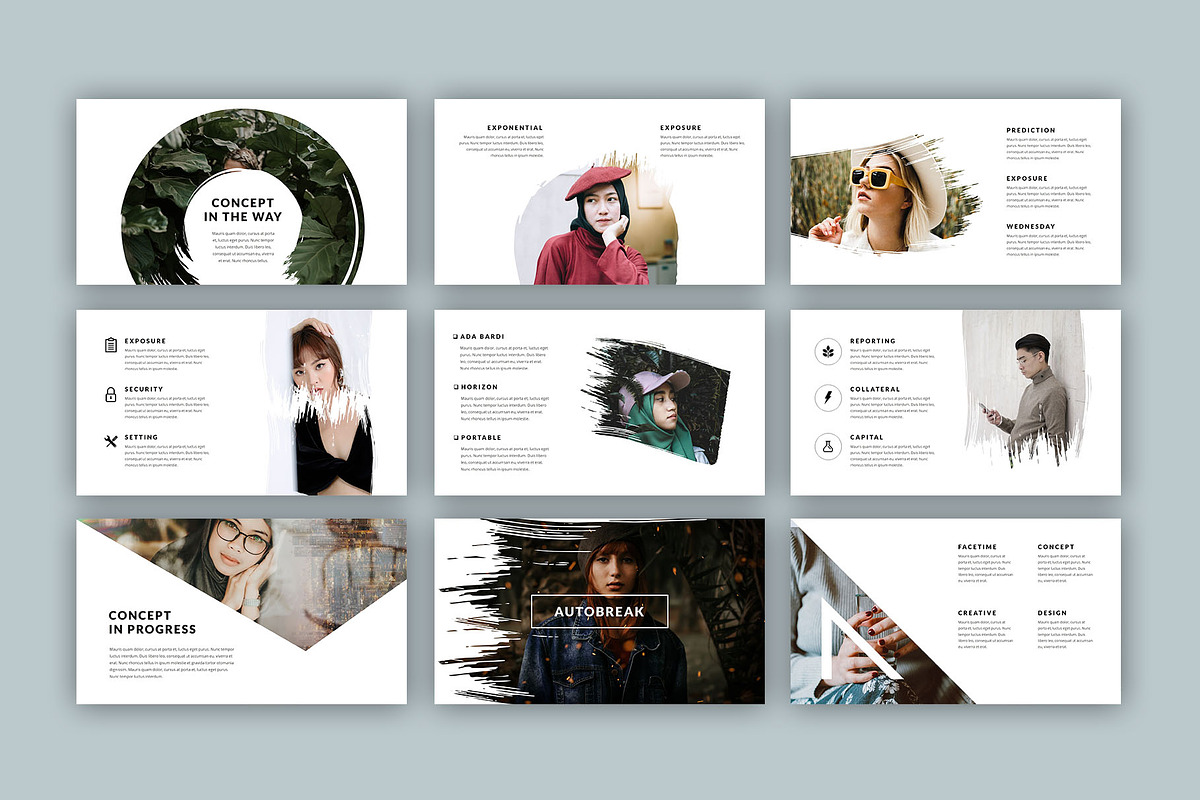Click the square bullet before HORIZON
This screenshot has width=1200, height=800.
456,386
